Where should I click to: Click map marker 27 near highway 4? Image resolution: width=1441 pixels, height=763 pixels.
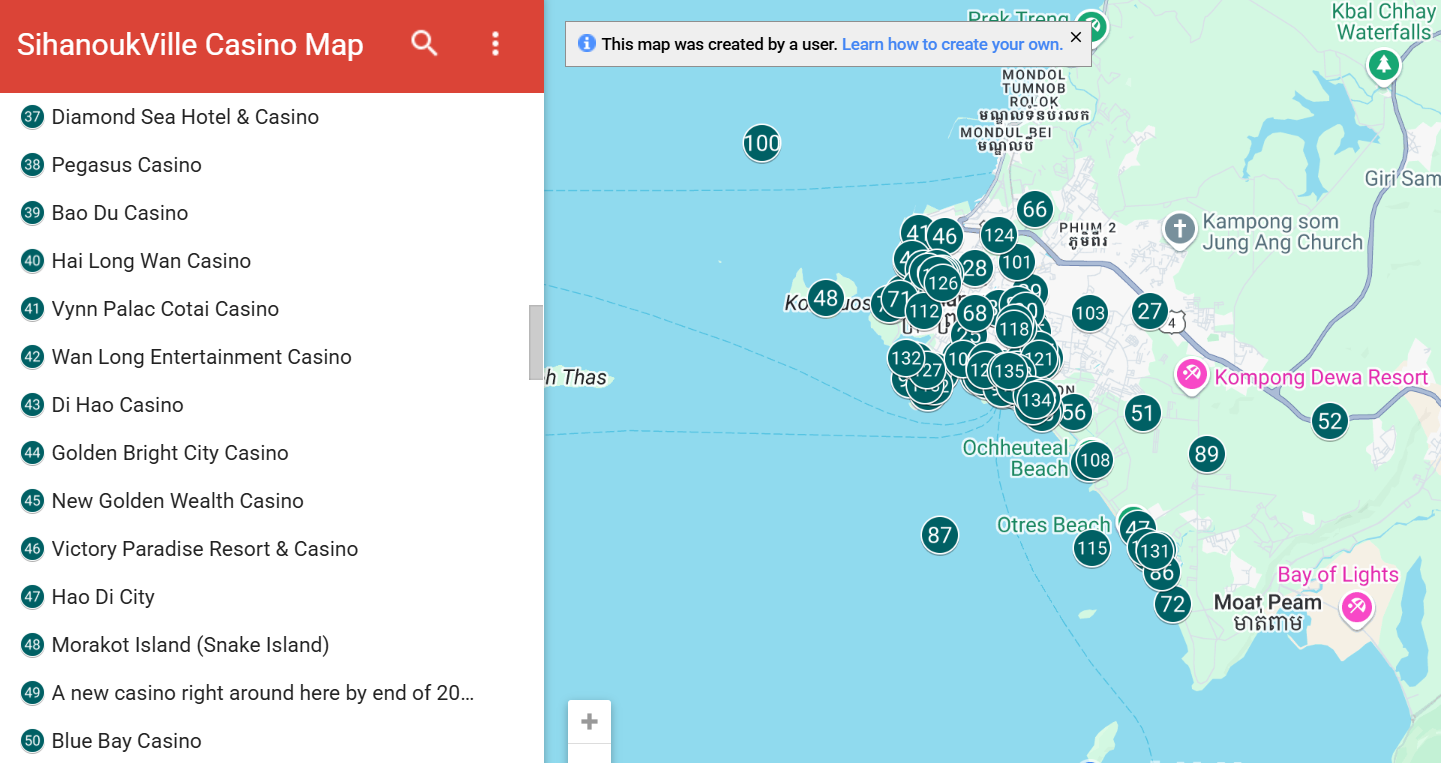pyautogui.click(x=1151, y=311)
